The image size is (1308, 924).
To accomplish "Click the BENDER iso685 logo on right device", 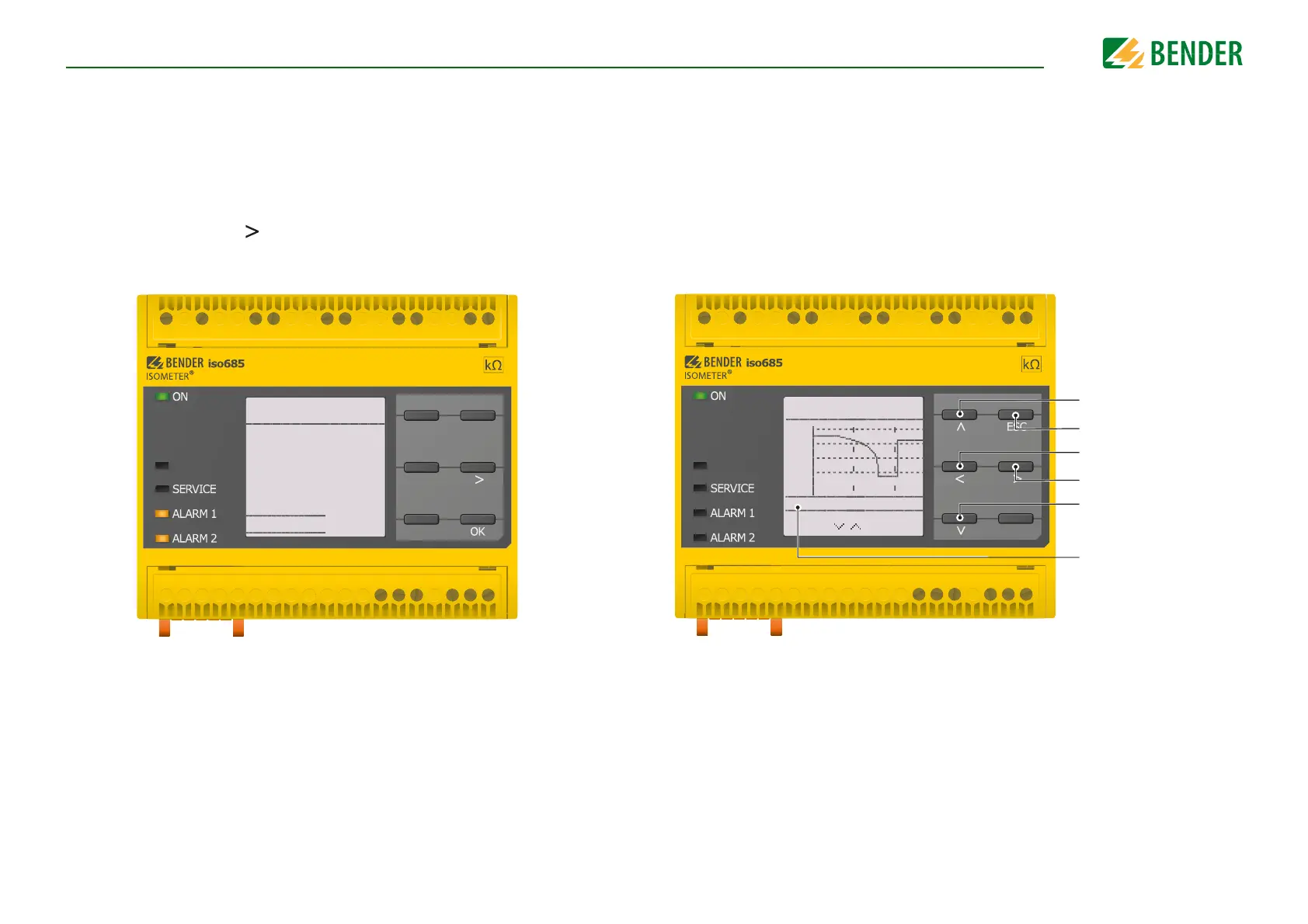I will coord(733,363).
